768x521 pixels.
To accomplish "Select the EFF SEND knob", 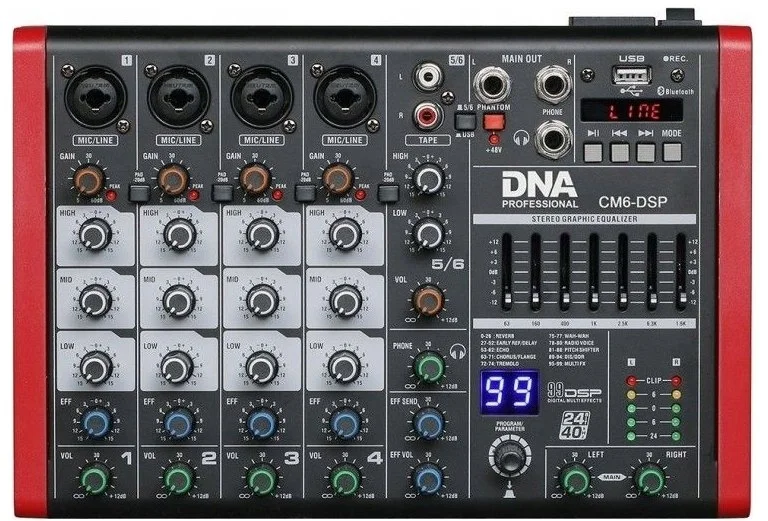I will [x=429, y=423].
